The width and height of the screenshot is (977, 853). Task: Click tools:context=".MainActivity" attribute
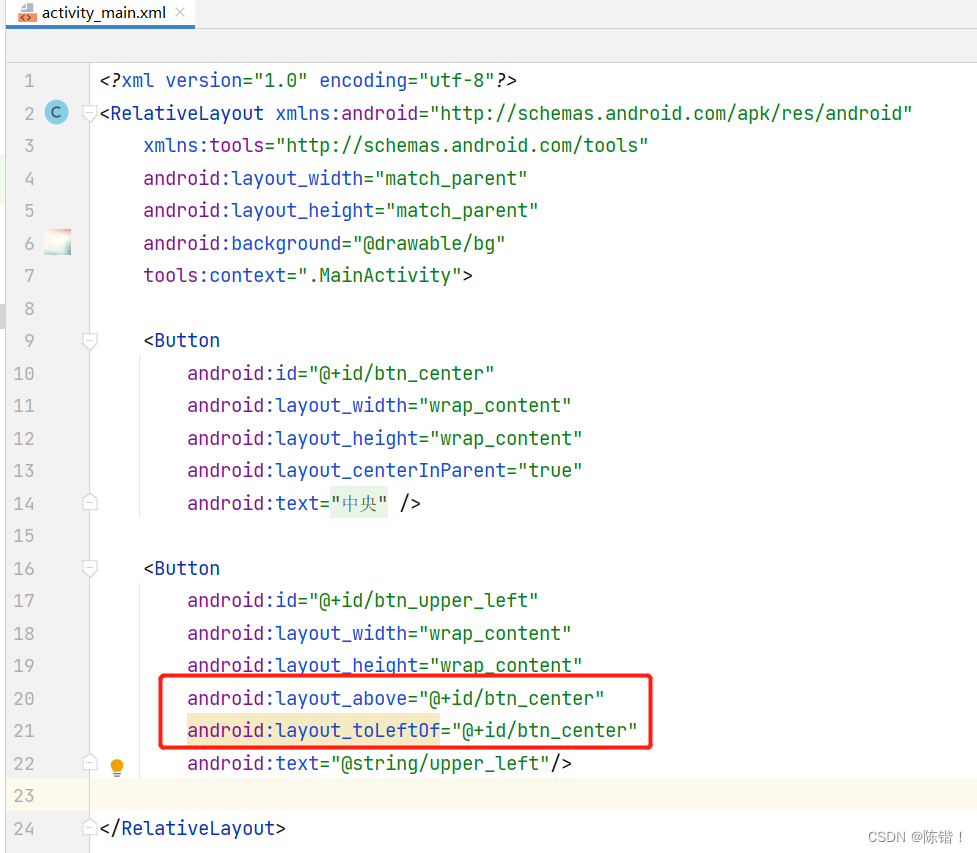pyautogui.click(x=302, y=275)
